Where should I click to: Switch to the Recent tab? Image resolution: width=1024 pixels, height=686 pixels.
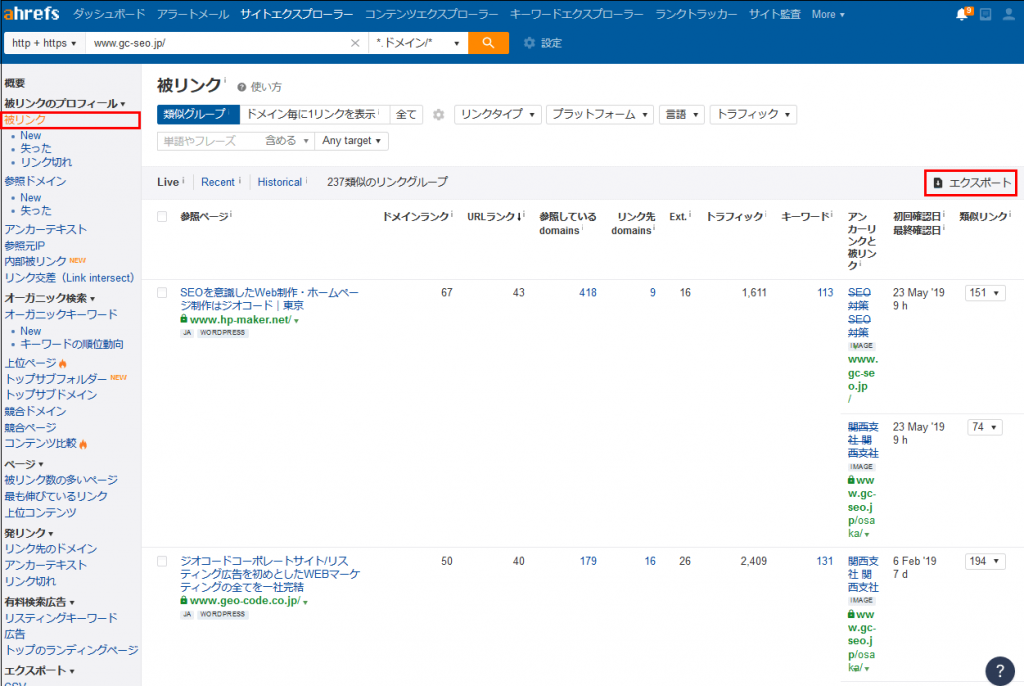[x=217, y=182]
